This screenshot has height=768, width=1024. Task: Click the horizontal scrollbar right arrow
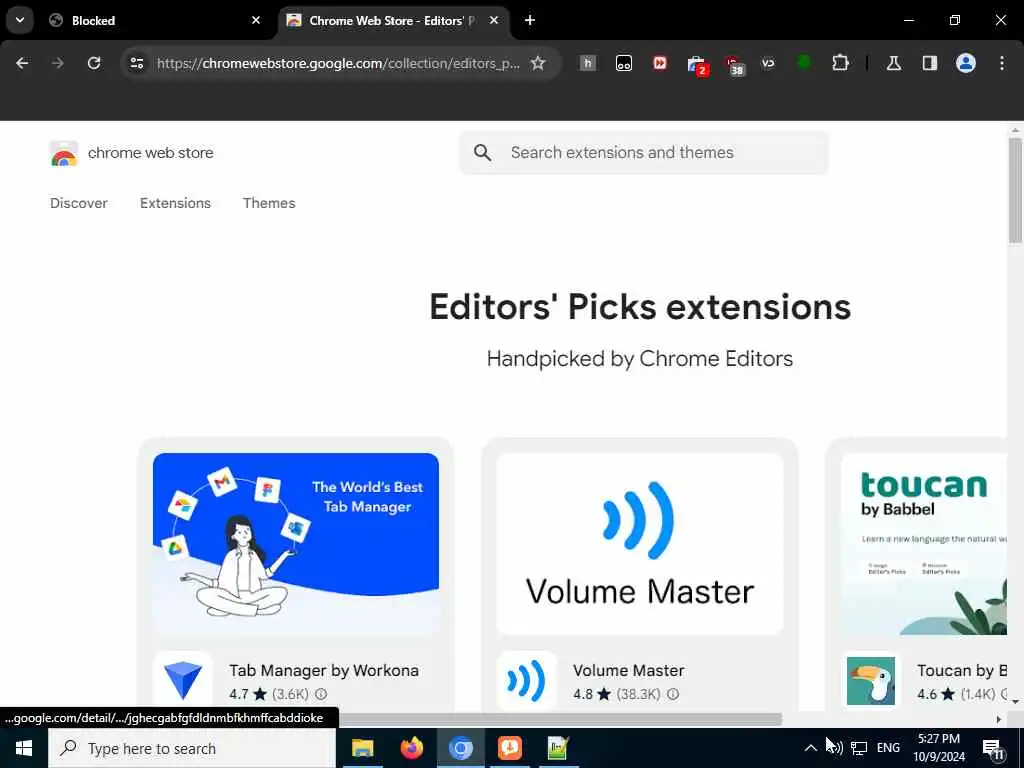[999, 720]
